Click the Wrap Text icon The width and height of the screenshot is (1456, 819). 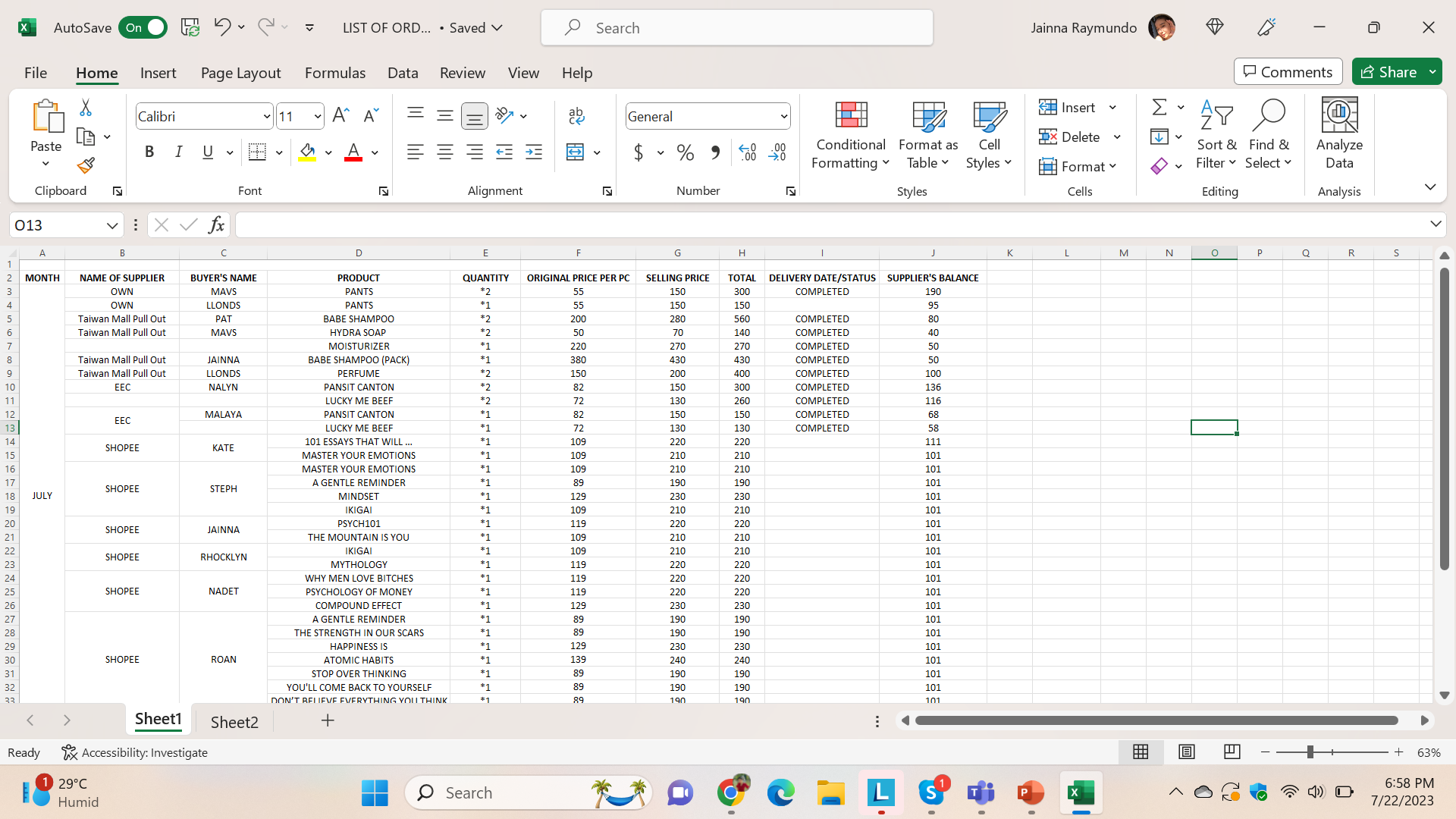click(x=576, y=115)
